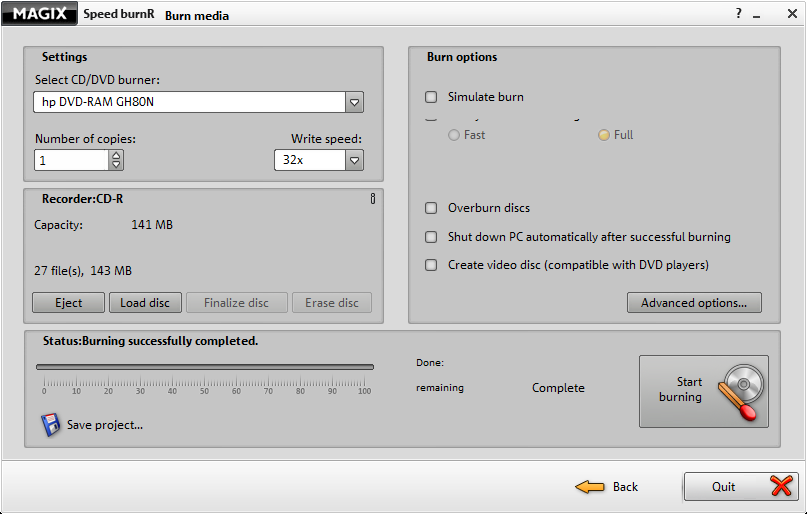Click the floppy disk Save project icon
The image size is (807, 514).
(x=50, y=425)
